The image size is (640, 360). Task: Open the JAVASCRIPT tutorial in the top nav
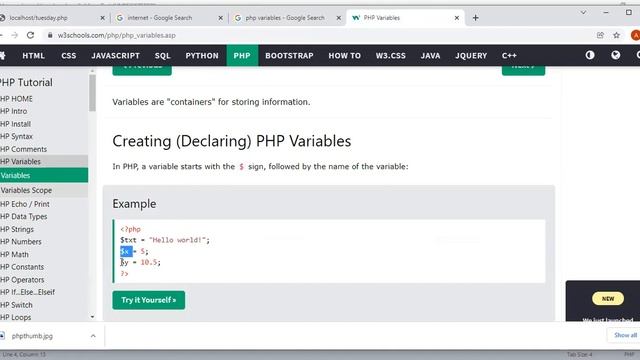pos(116,56)
